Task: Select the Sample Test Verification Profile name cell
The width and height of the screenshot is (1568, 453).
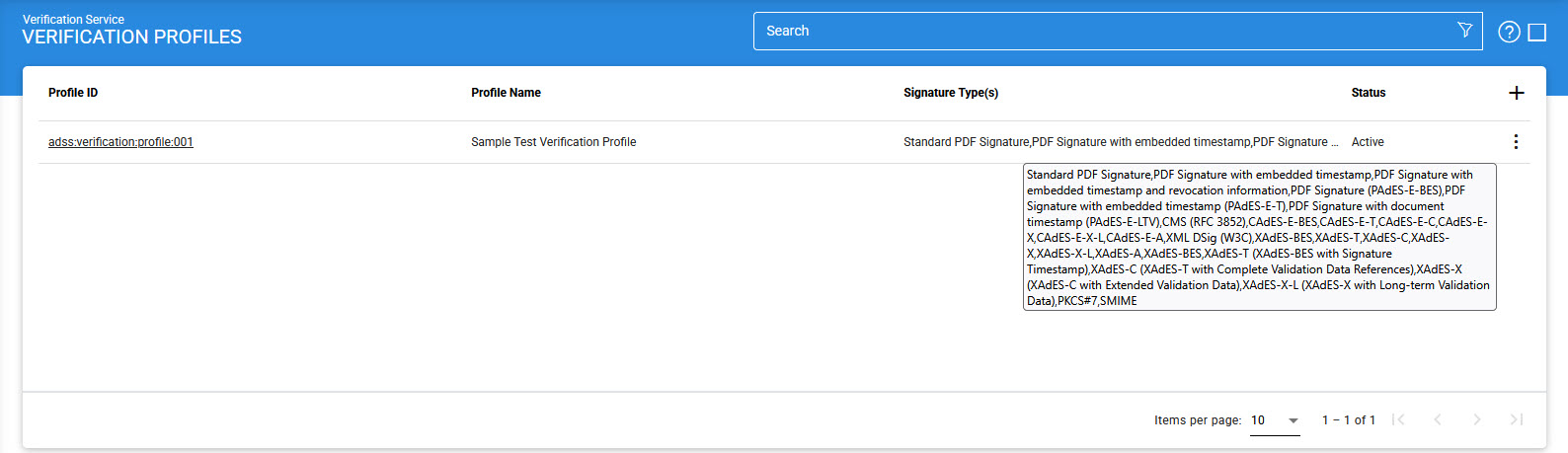Action: pyautogui.click(x=553, y=142)
